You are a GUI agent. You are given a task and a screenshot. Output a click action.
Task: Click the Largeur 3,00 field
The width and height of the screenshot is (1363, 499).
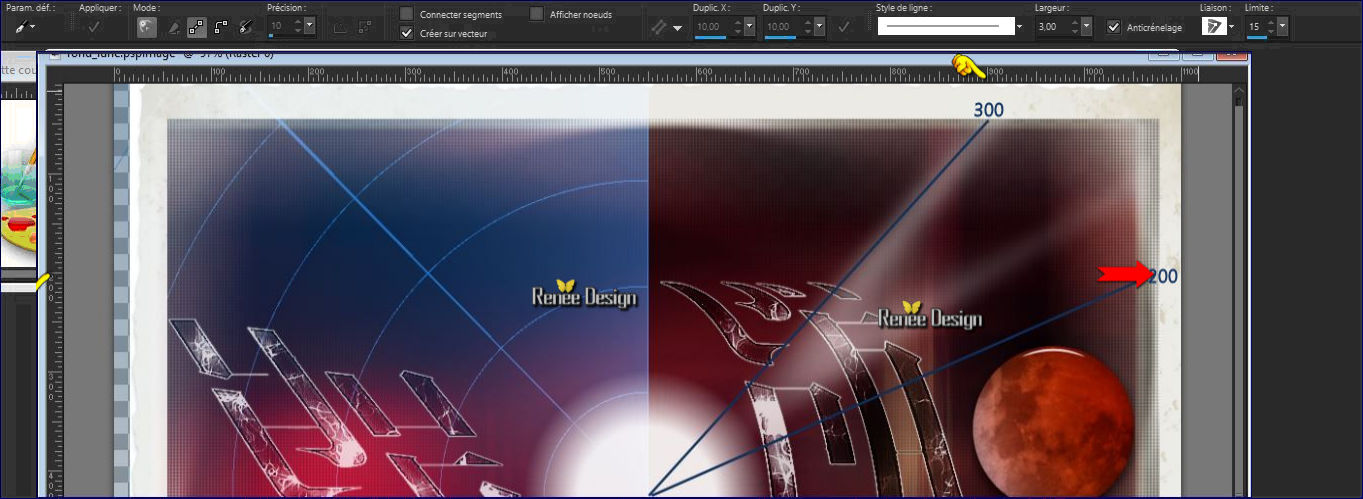[x=1052, y=26]
